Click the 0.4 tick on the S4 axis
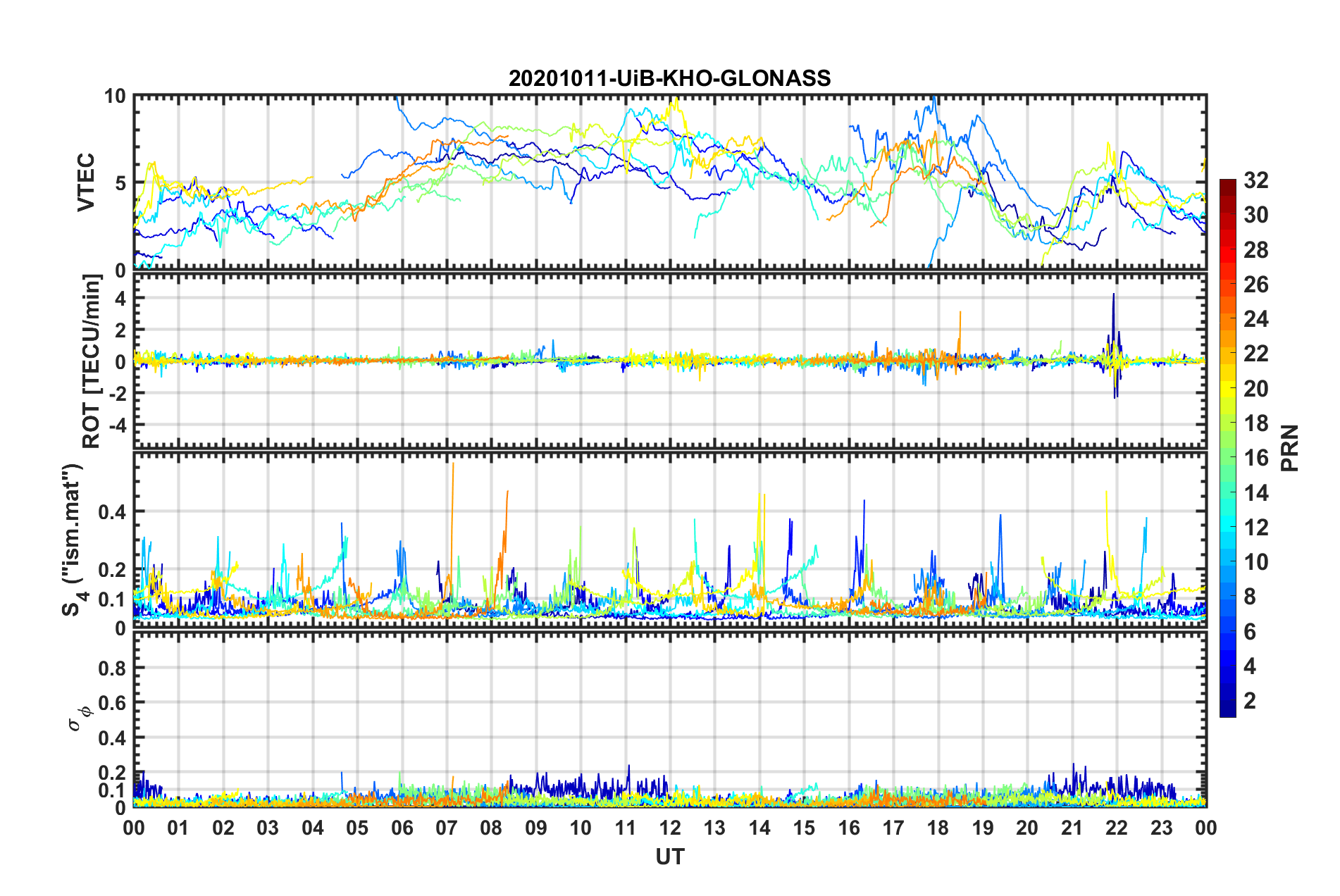Screen dimensions: 1340x896 [x=113, y=511]
